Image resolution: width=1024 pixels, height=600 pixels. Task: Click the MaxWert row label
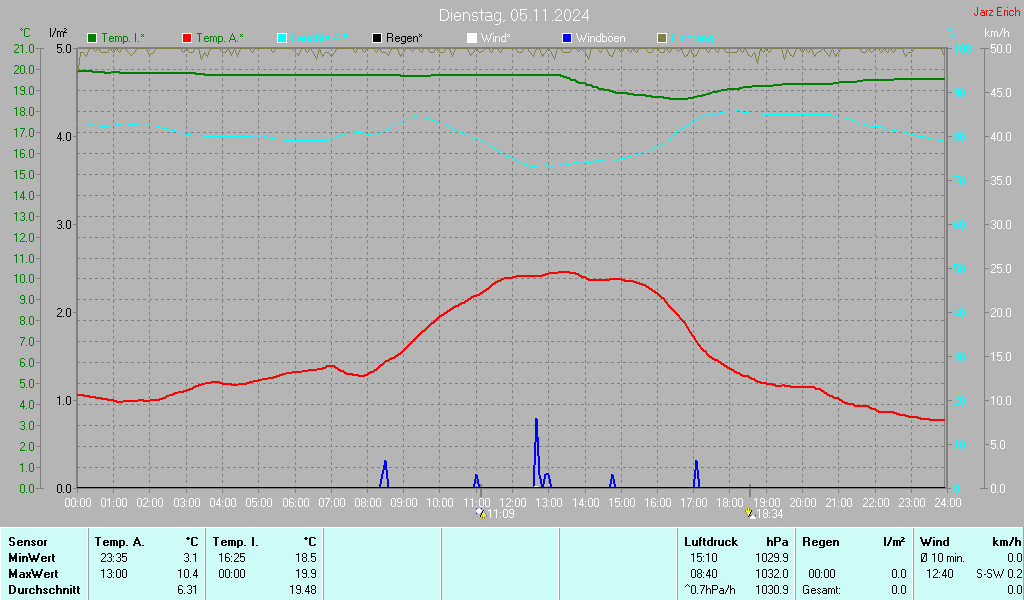coord(33,574)
